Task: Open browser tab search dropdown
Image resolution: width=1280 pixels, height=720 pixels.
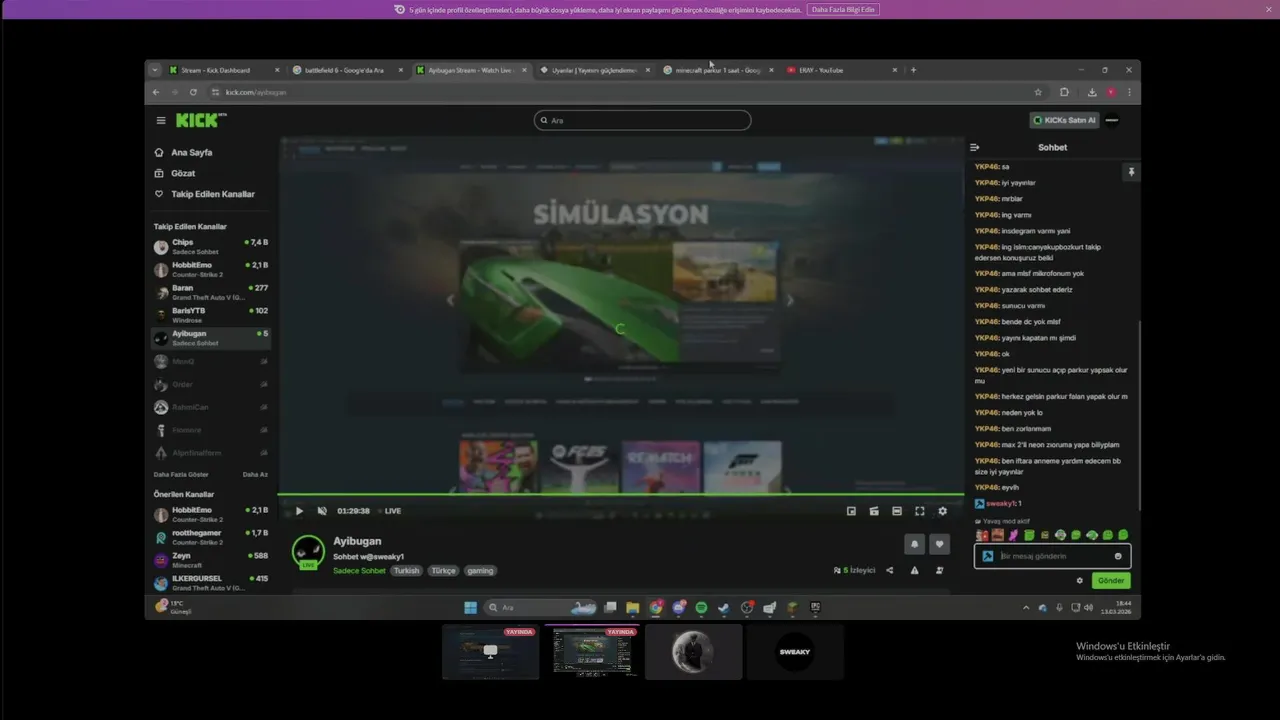Action: tap(155, 70)
